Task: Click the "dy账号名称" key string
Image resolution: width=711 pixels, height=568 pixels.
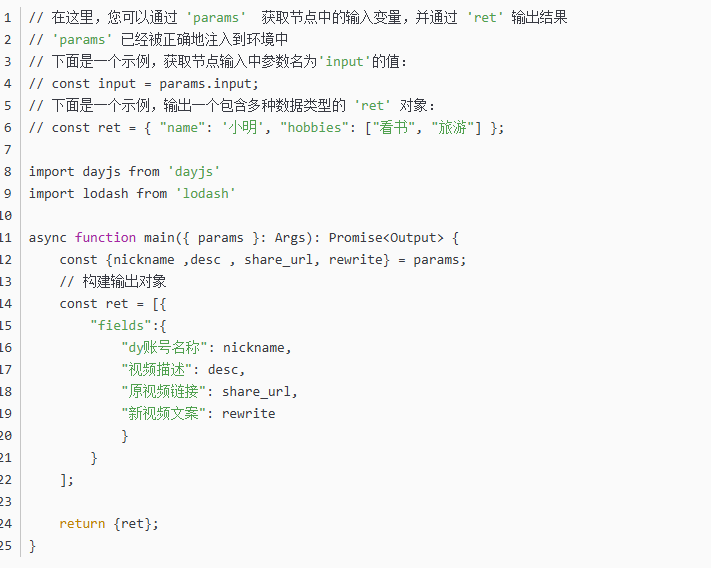Action: click(167, 347)
